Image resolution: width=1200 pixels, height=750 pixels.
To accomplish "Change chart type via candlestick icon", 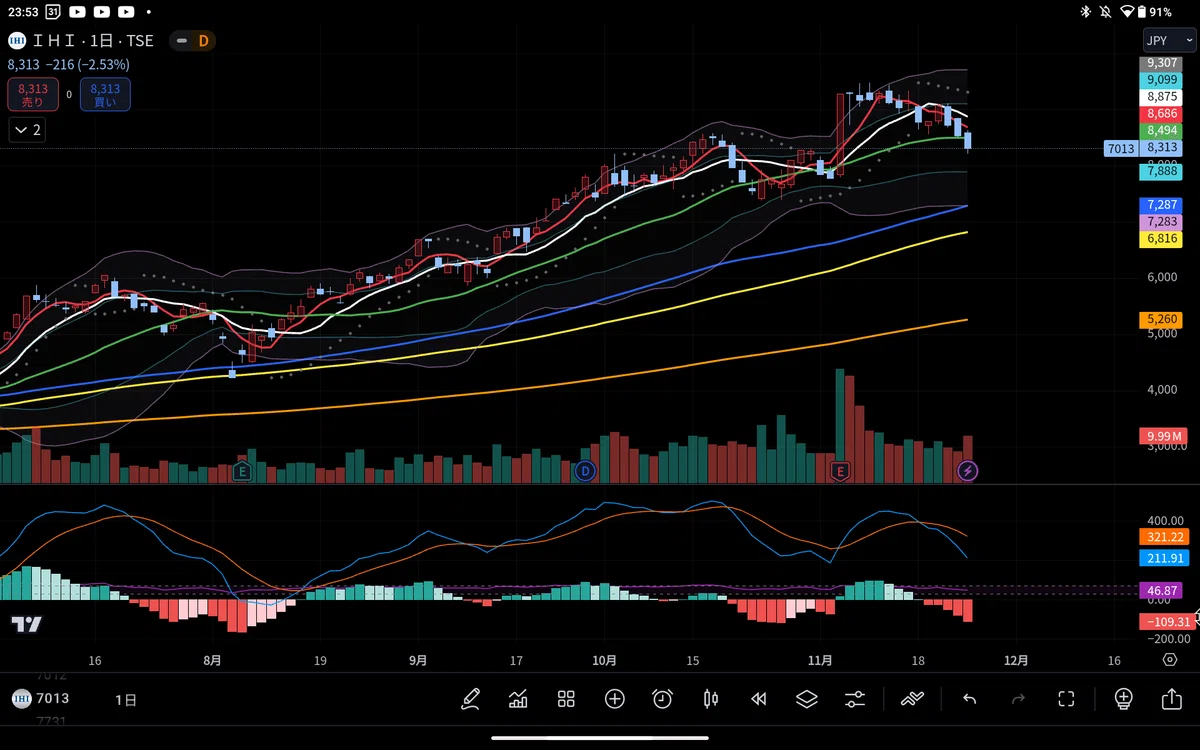I will (x=711, y=699).
